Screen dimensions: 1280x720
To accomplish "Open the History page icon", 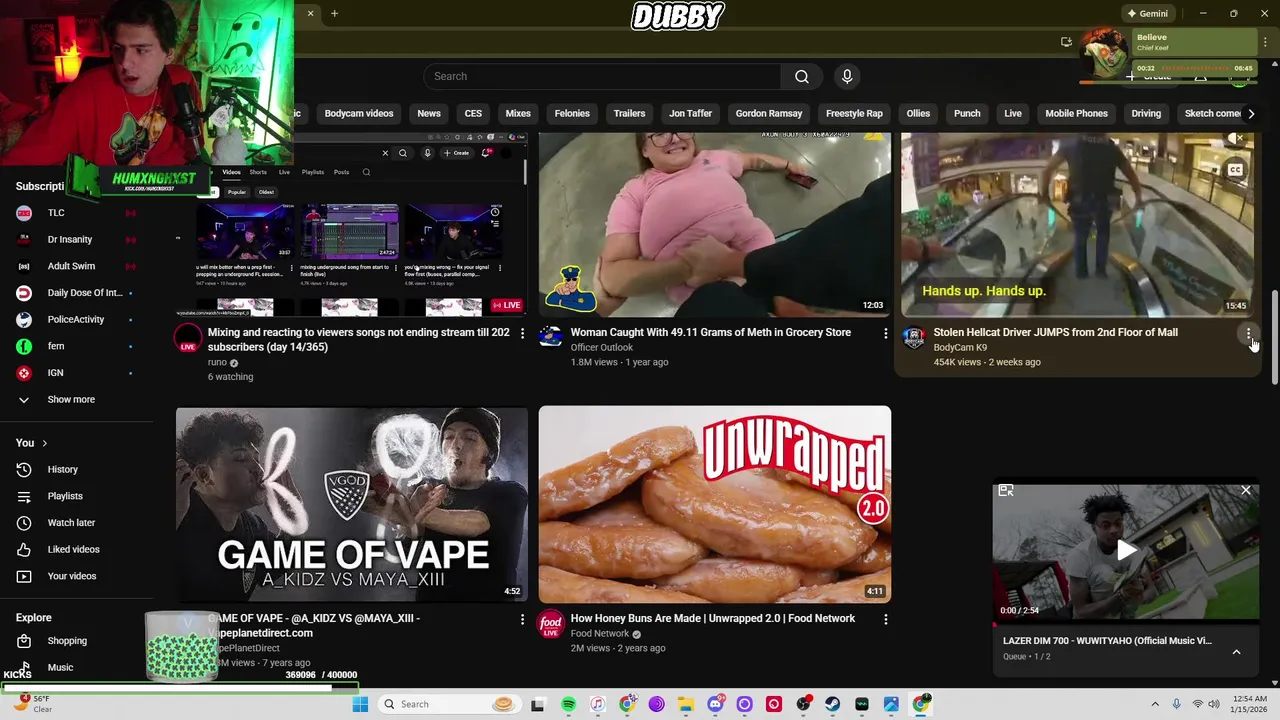I will click(24, 469).
